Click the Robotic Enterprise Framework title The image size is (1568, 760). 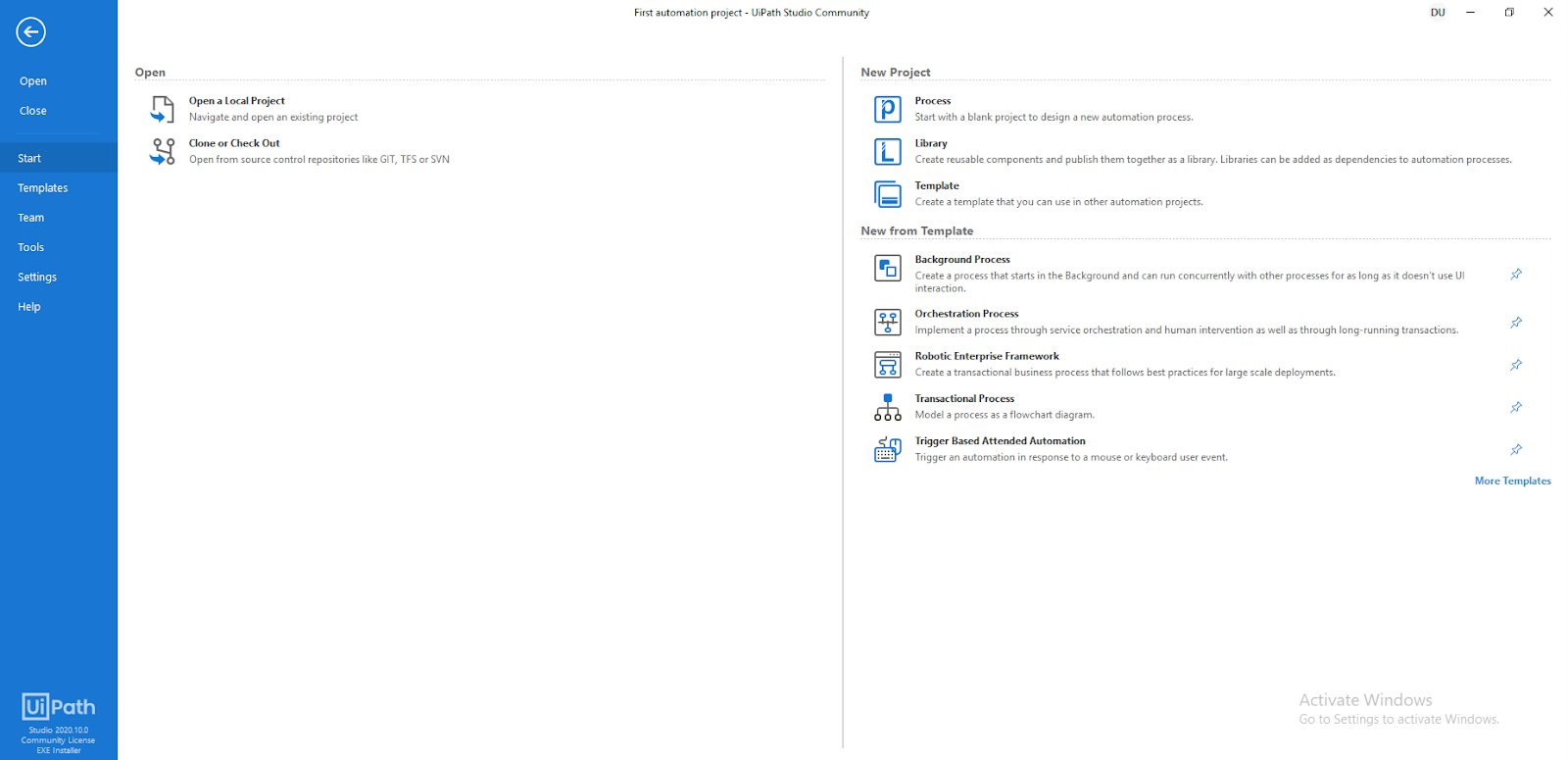(987, 356)
